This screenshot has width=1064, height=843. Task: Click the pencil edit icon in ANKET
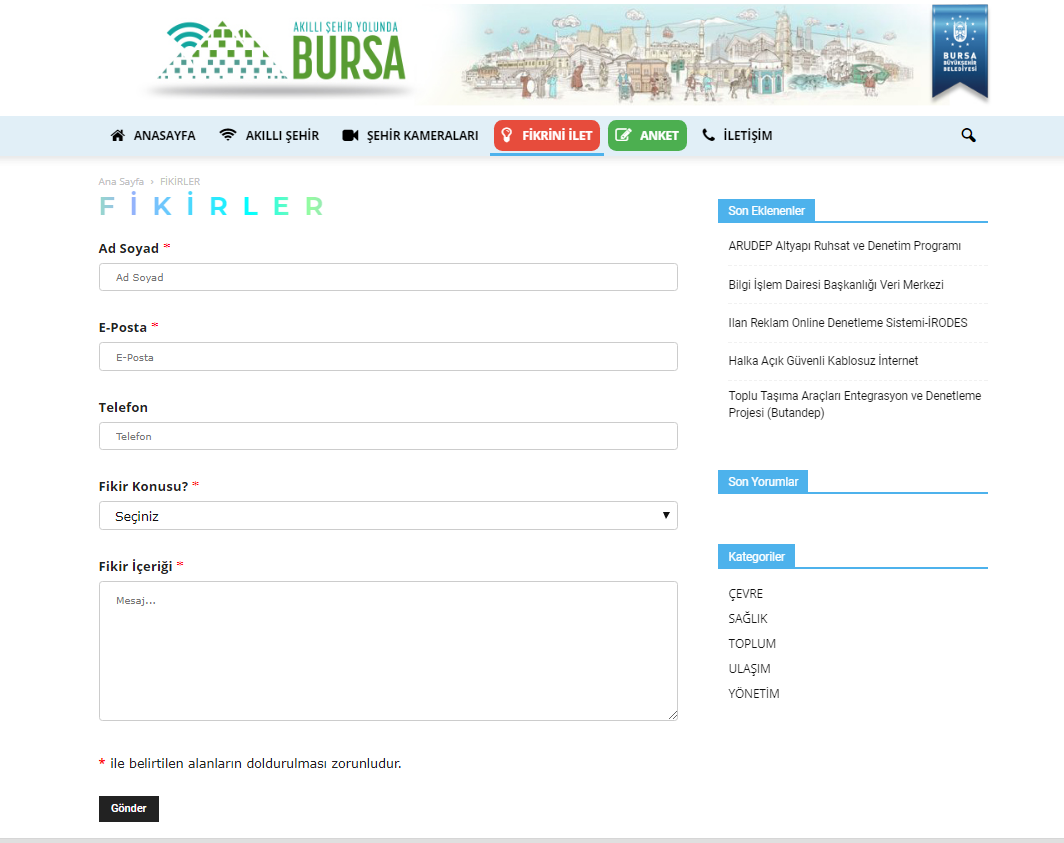pyautogui.click(x=623, y=135)
